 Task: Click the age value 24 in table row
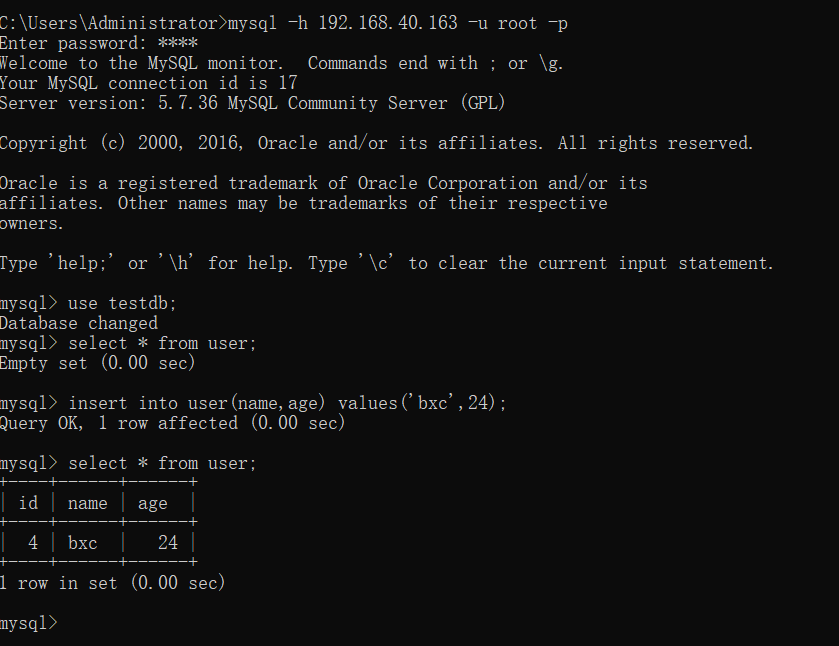[x=168, y=543]
